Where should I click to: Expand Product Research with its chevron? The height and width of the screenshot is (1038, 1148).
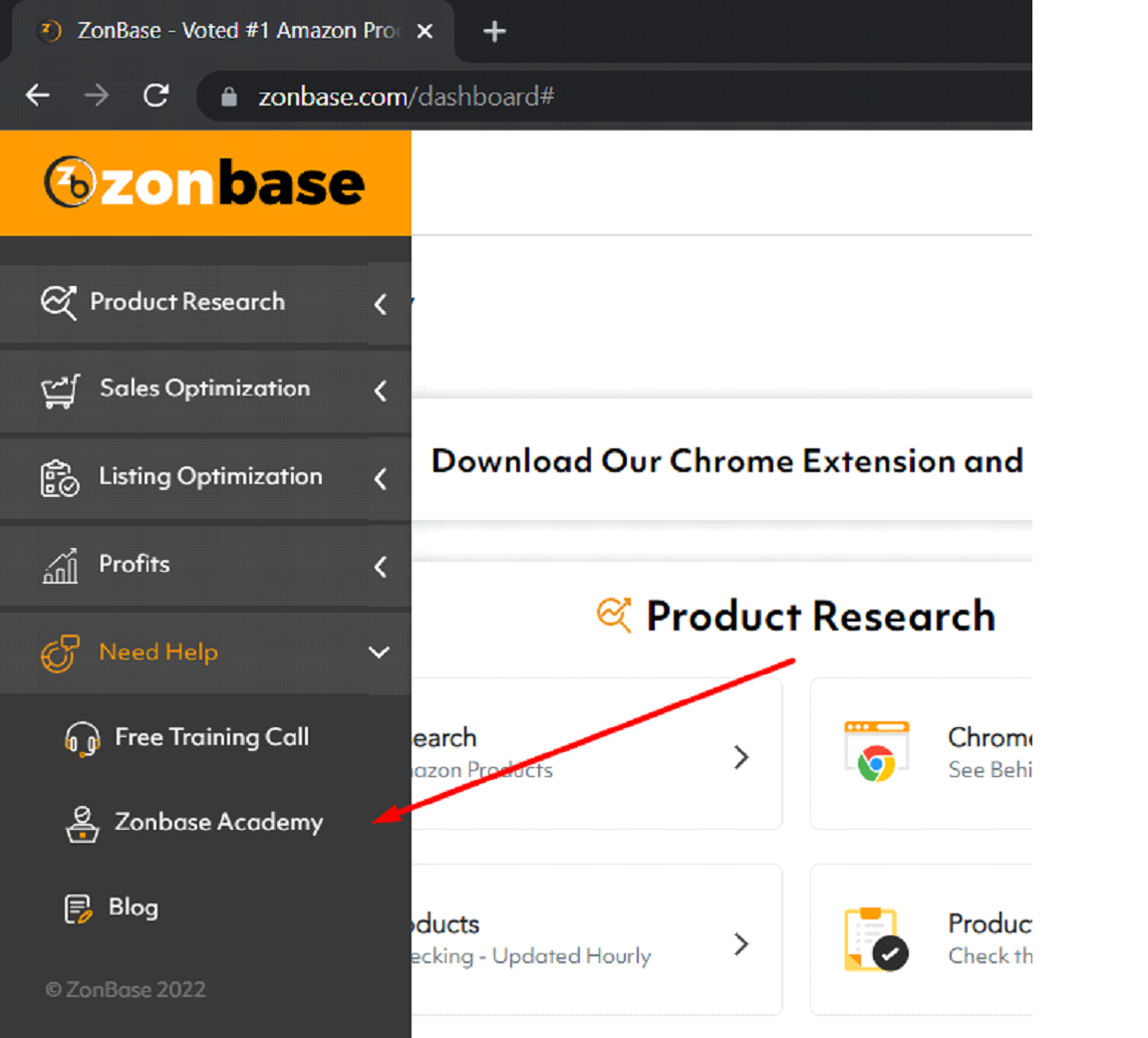(x=380, y=304)
